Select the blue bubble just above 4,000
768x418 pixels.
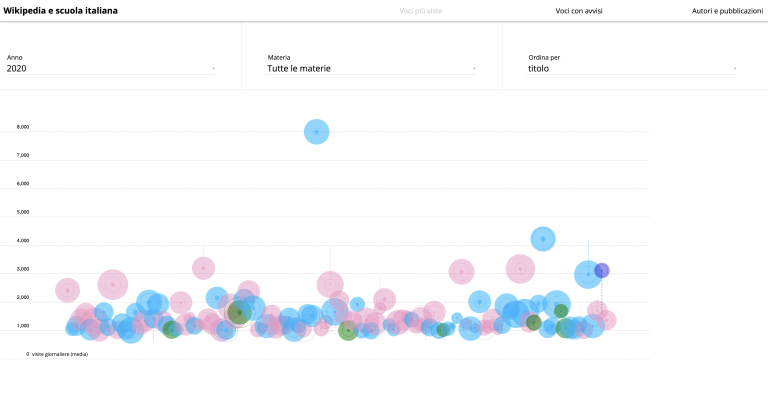coord(543,239)
